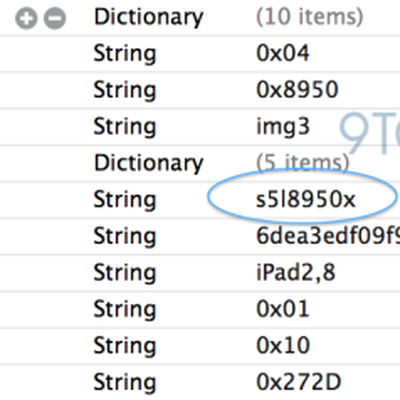Select the Dictionary type with 5 items
Screen dimensions: 400x400
coord(149,163)
